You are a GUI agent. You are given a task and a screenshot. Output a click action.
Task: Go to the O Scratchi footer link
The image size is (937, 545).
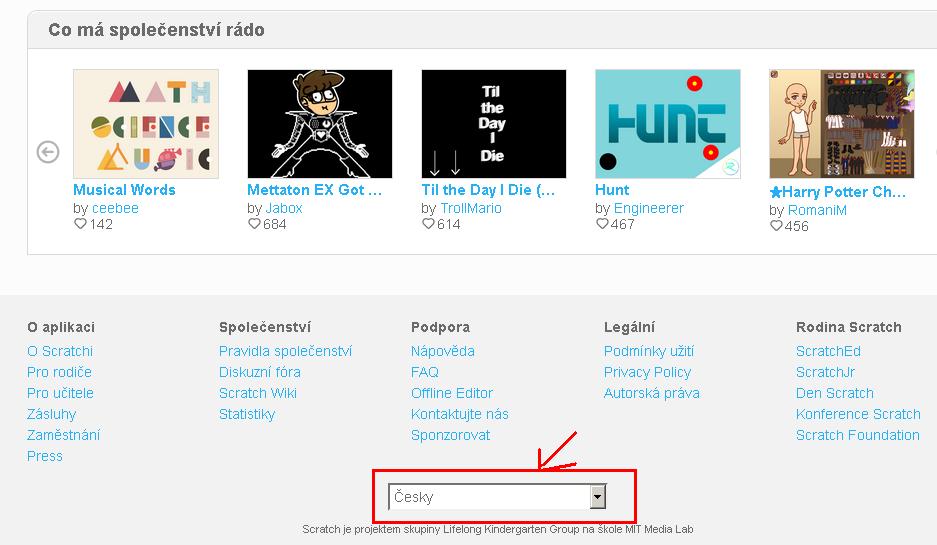tap(60, 351)
